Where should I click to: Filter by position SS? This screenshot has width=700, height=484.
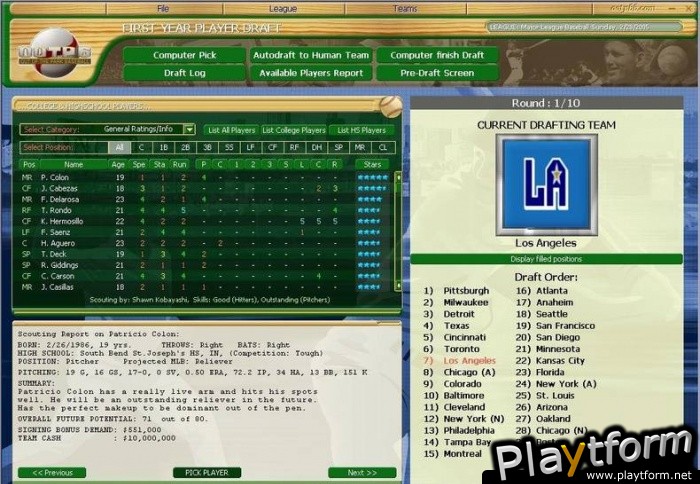pos(229,147)
